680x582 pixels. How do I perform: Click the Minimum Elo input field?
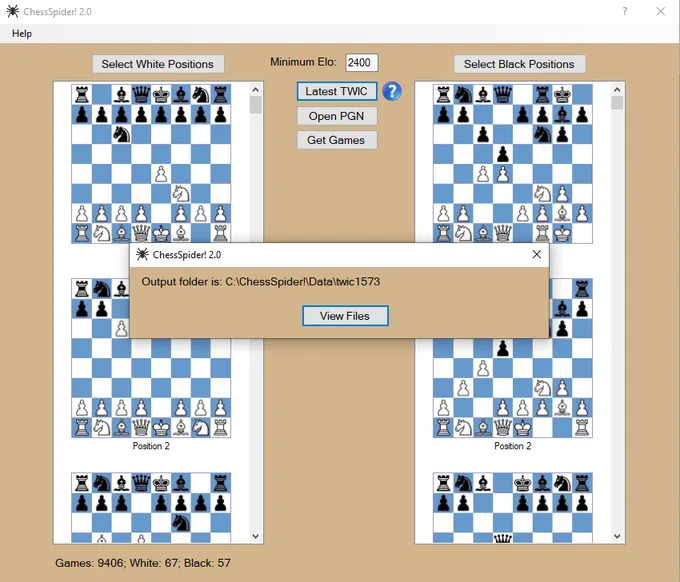pos(361,62)
